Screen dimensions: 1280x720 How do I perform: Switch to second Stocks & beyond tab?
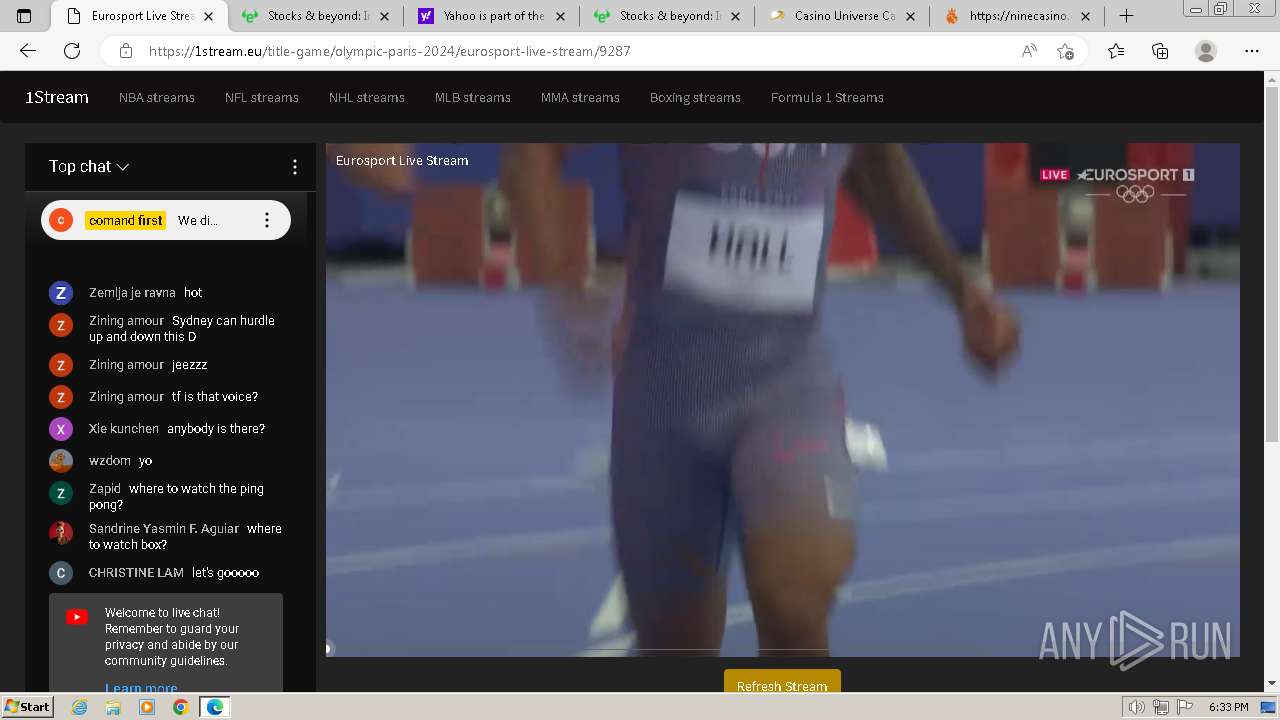click(x=669, y=16)
